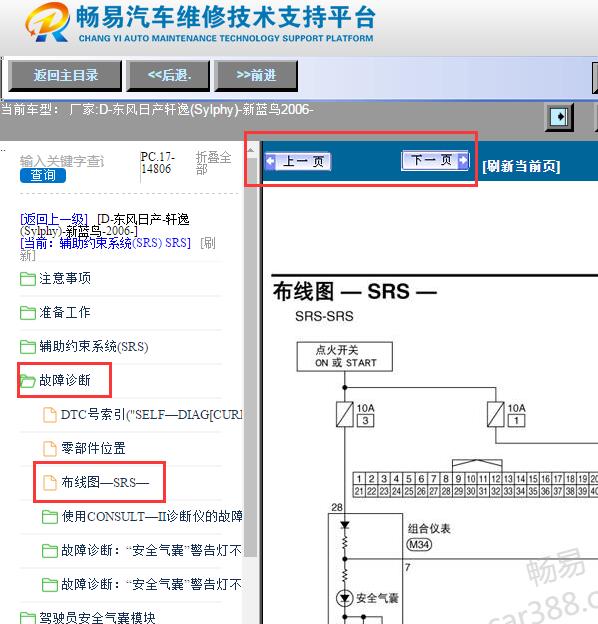Go to next page with 下一页
This screenshot has height=624, width=598.
435,160
